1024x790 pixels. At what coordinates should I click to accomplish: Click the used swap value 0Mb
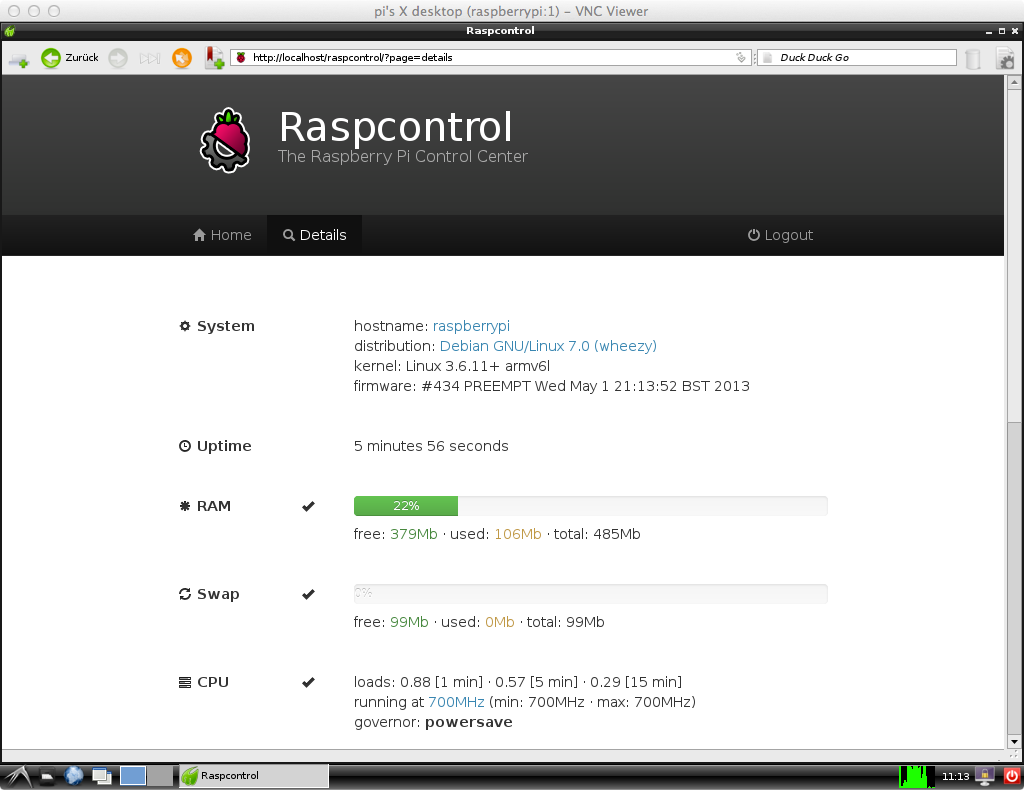point(500,622)
